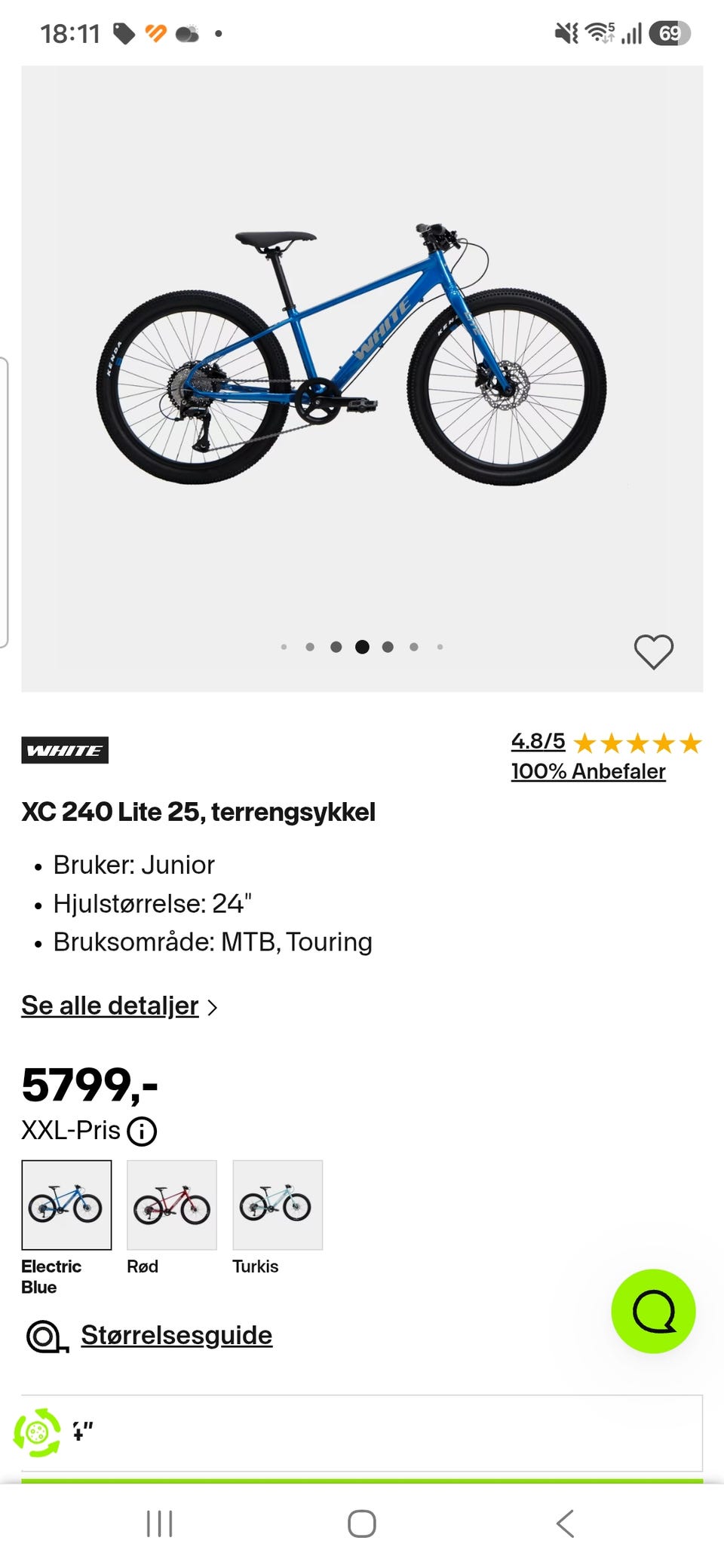Tap the Android home button
Viewport: 724px width, 1568px height.
point(362,1524)
